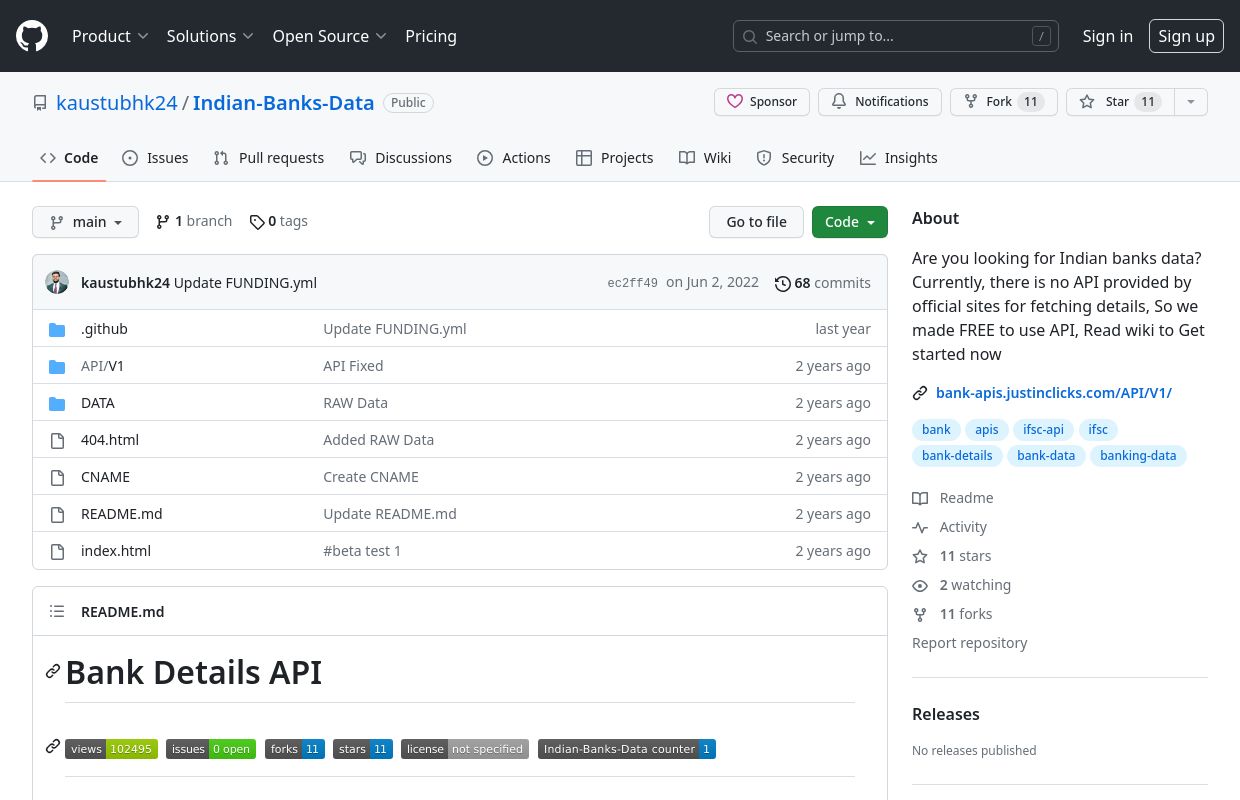Expand the Open Source menu
This screenshot has width=1240, height=800.
(330, 36)
